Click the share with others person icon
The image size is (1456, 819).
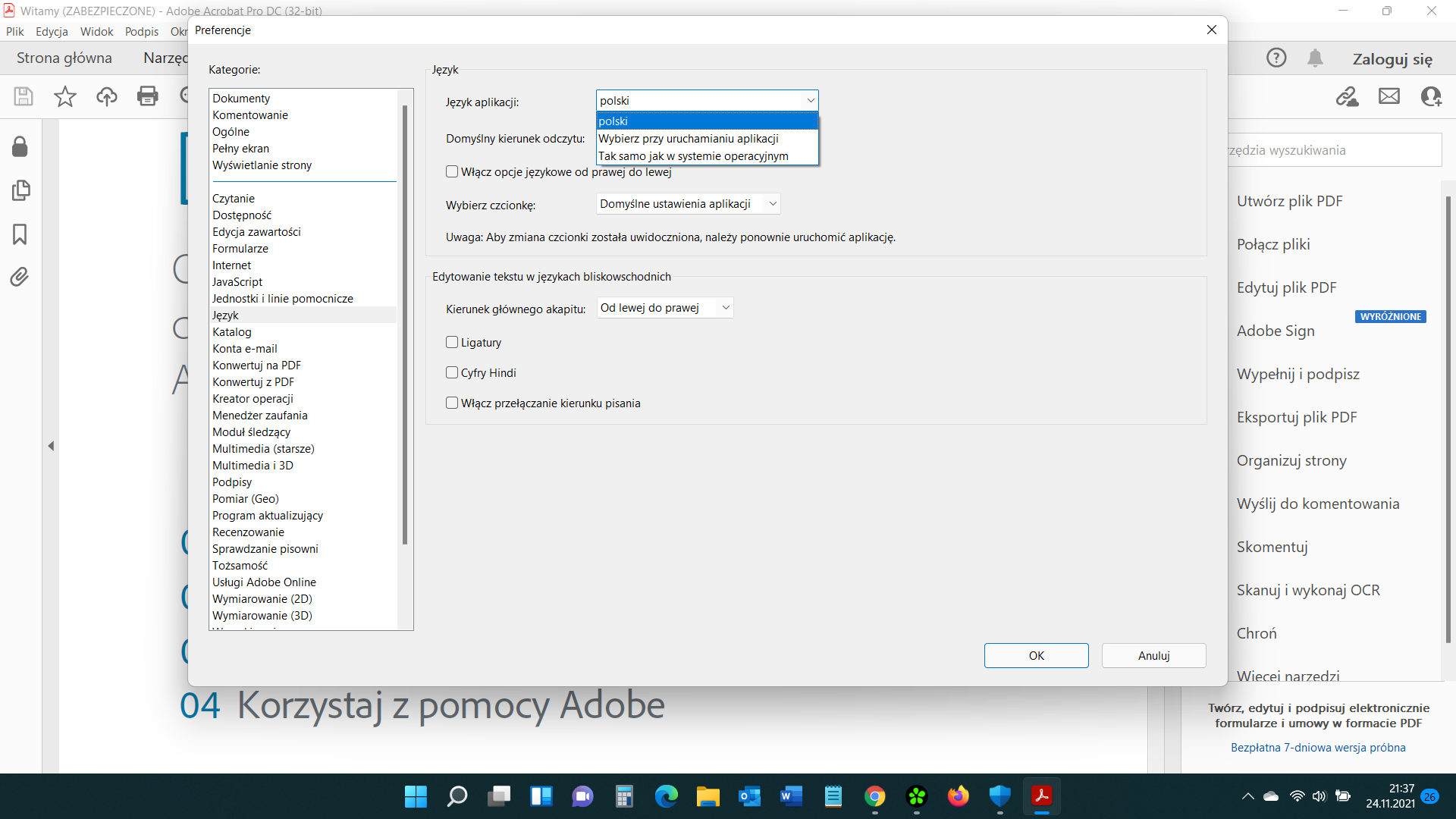(x=1431, y=96)
